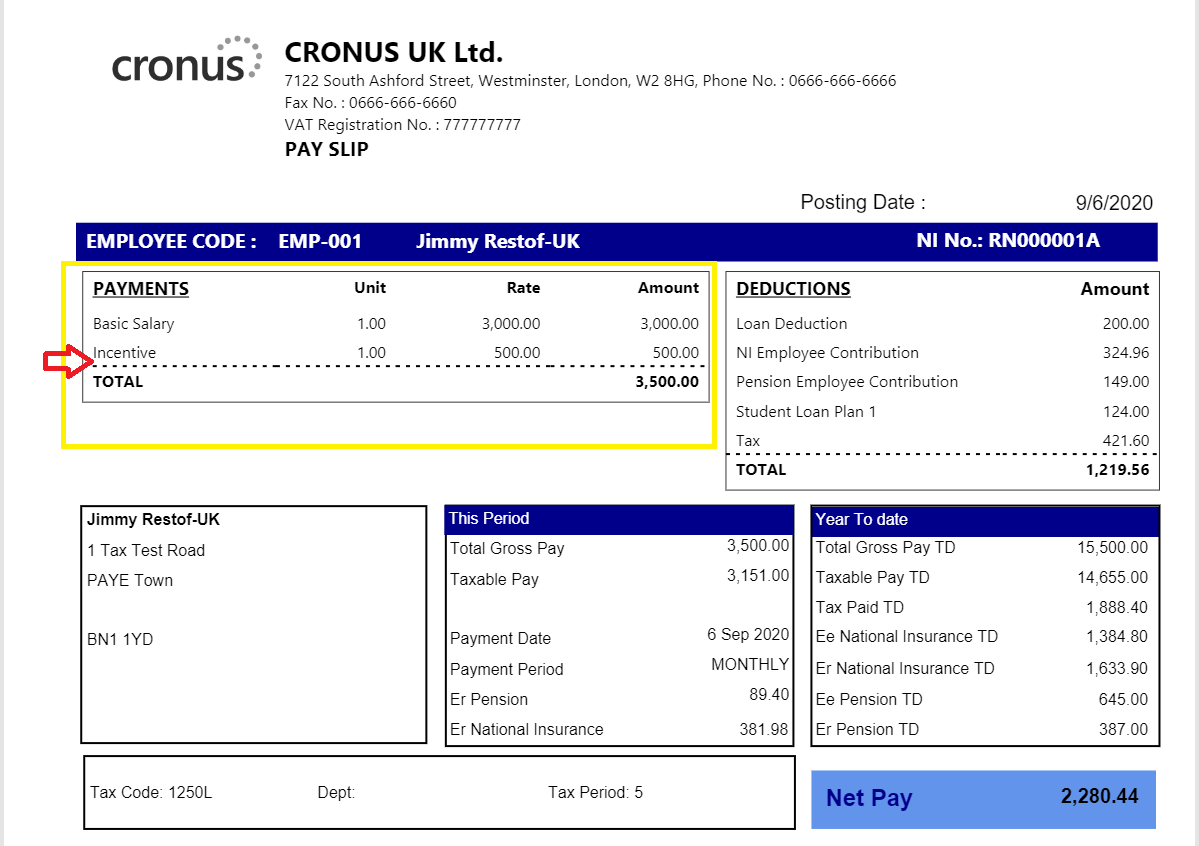Select the posting date value 9/6/2020
The height and width of the screenshot is (846, 1199).
click(x=1114, y=203)
